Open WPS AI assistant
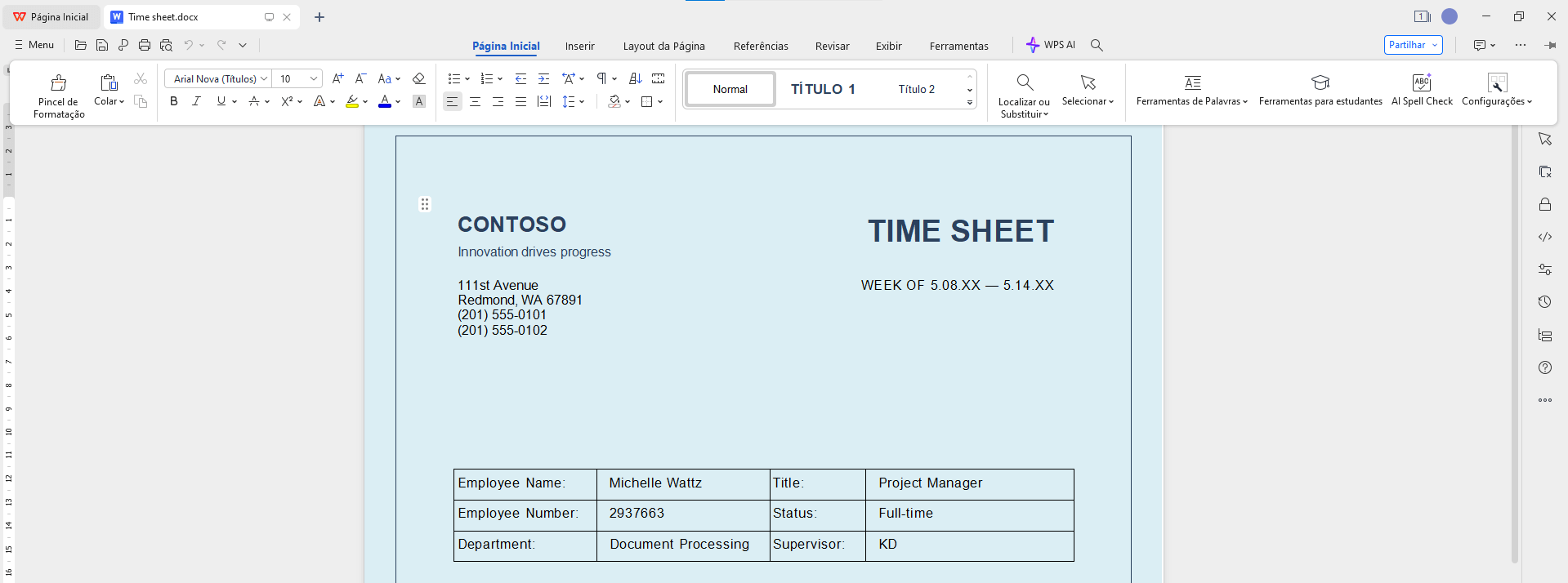 click(1051, 45)
